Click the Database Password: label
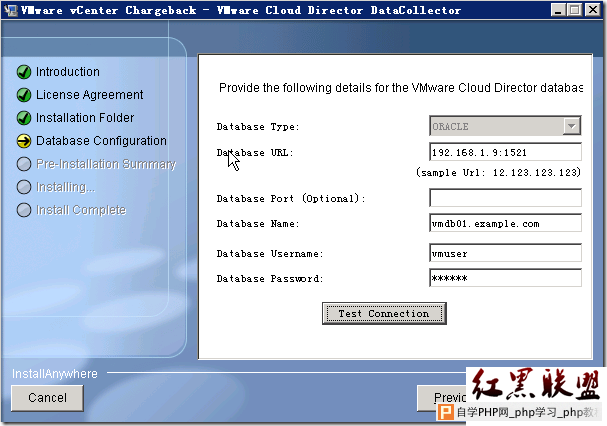Image resolution: width=607 pixels, height=426 pixels. 270,278
